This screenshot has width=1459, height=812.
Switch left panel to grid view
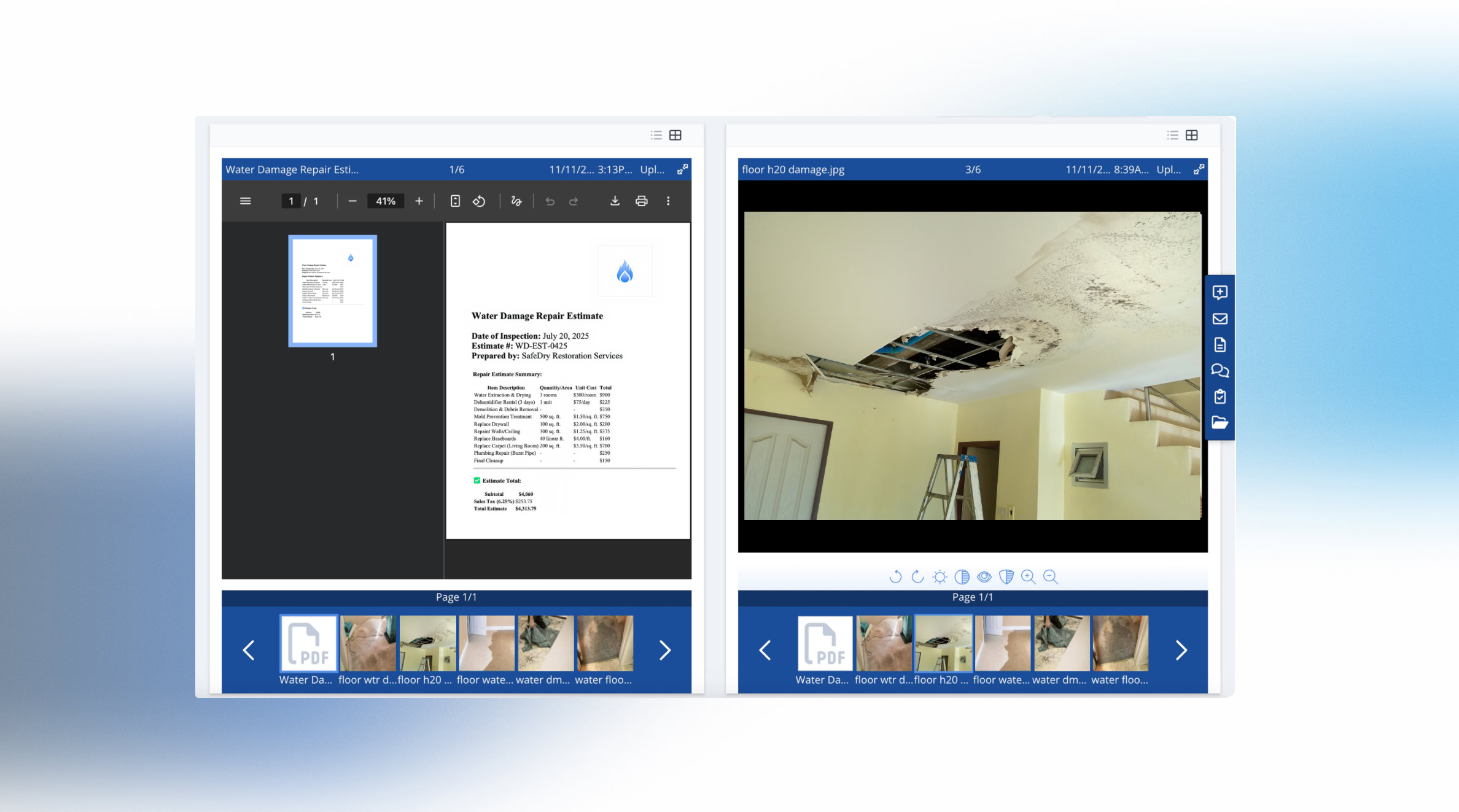[675, 135]
